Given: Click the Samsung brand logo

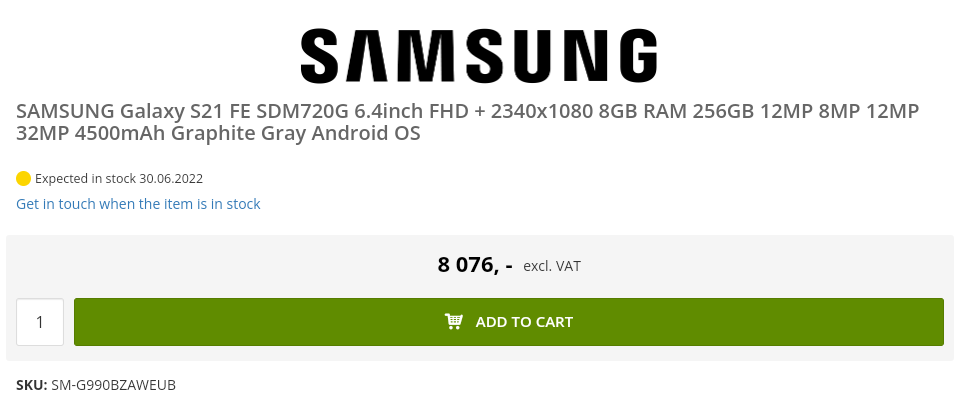Looking at the screenshot, I should click(x=478, y=54).
